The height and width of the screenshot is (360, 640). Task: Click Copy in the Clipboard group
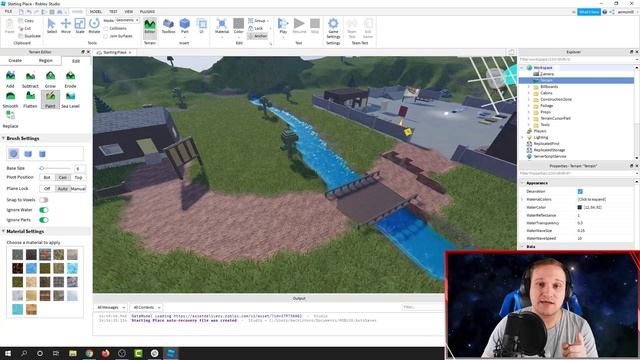tap(26, 20)
